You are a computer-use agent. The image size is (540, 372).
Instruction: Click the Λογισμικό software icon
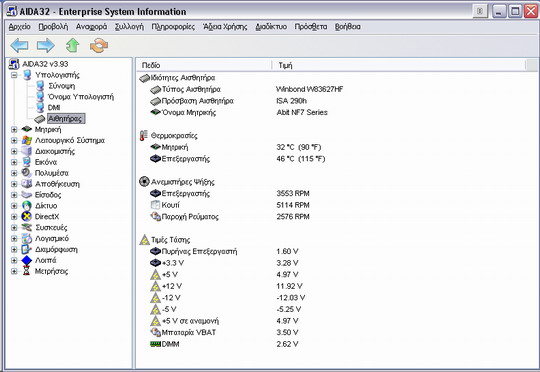click(27, 238)
